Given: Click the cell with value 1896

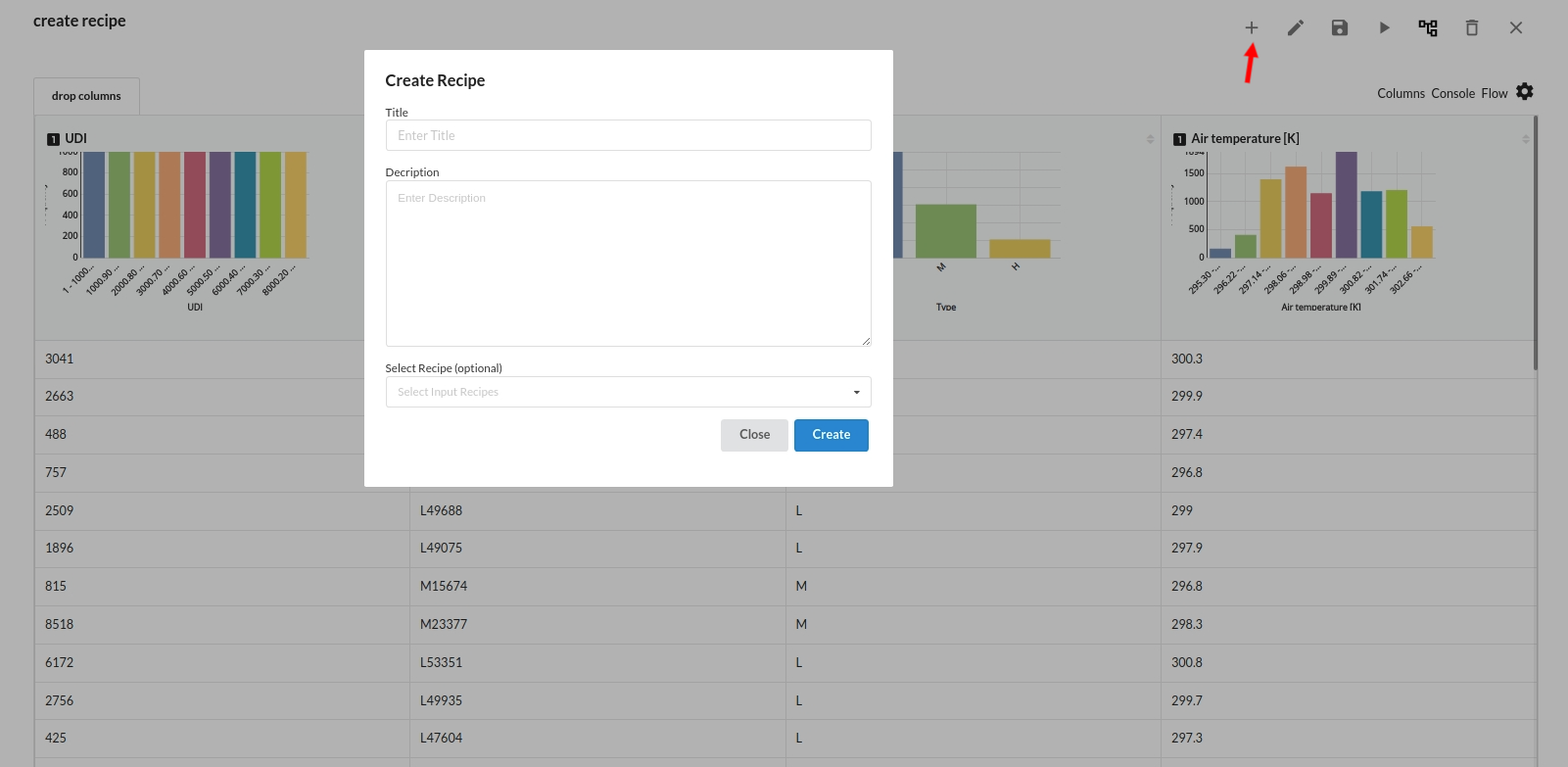Looking at the screenshot, I should point(221,548).
